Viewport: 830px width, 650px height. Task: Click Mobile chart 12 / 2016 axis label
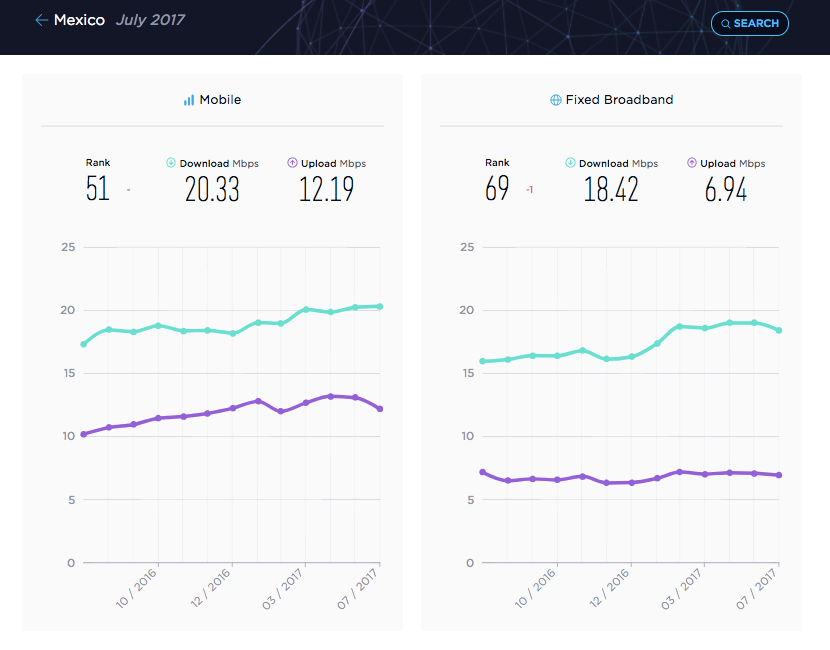[210, 588]
